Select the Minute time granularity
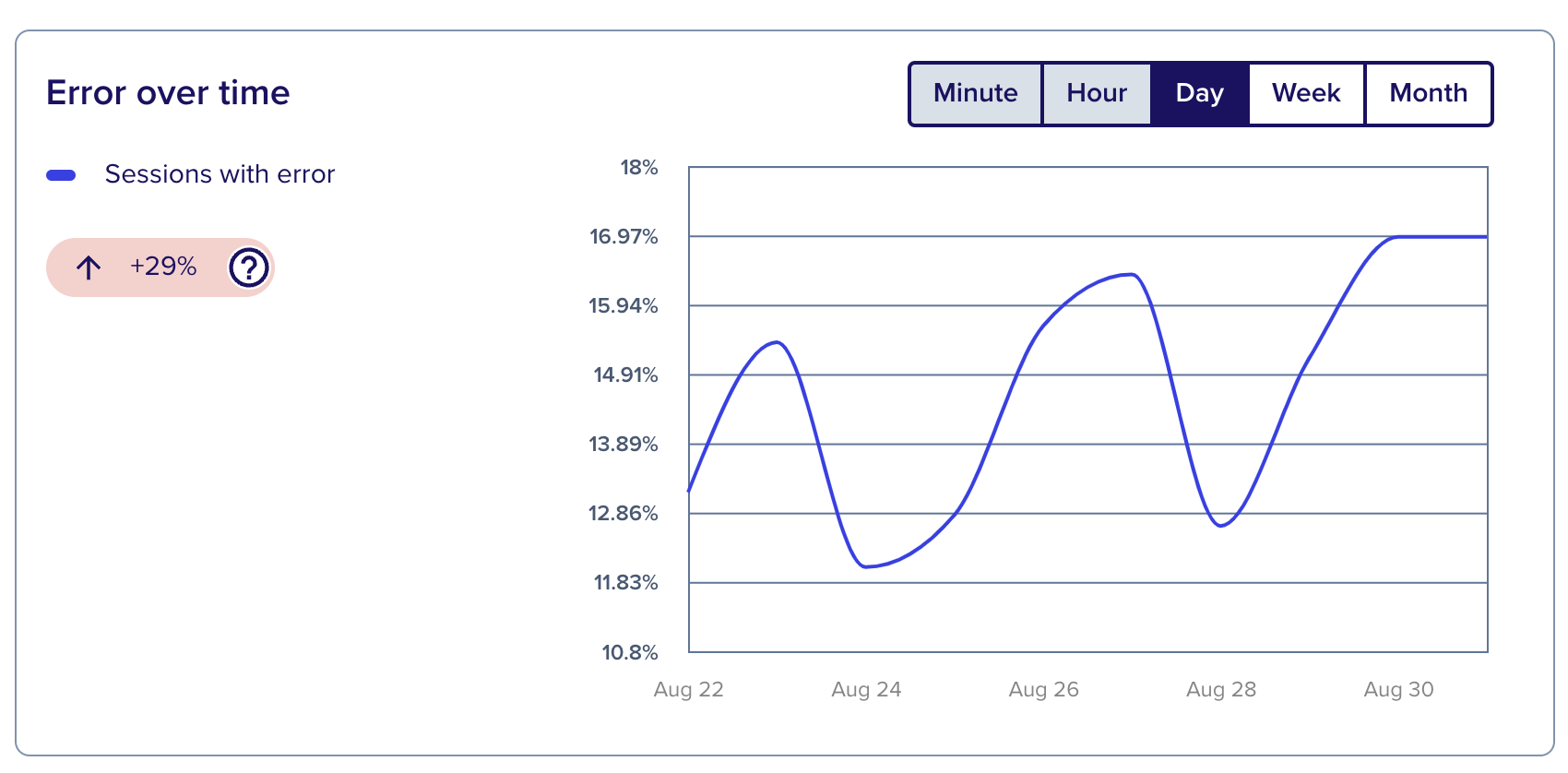The height and width of the screenshot is (773, 1568). 975,92
